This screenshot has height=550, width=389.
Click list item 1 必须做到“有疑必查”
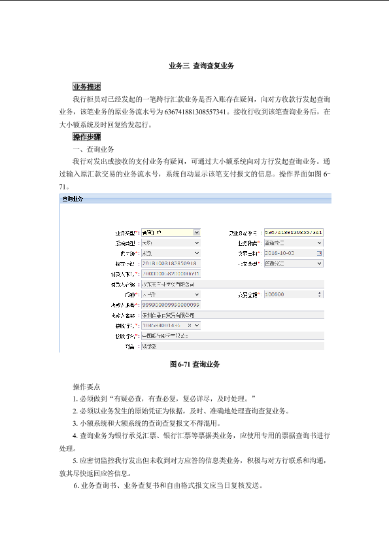tap(164, 399)
